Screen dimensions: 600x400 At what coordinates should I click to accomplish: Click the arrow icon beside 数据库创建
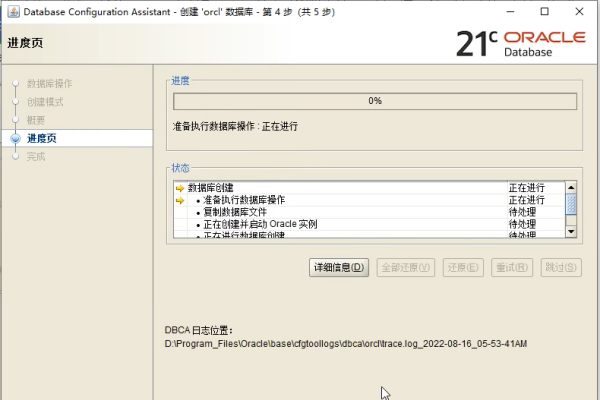coord(180,188)
